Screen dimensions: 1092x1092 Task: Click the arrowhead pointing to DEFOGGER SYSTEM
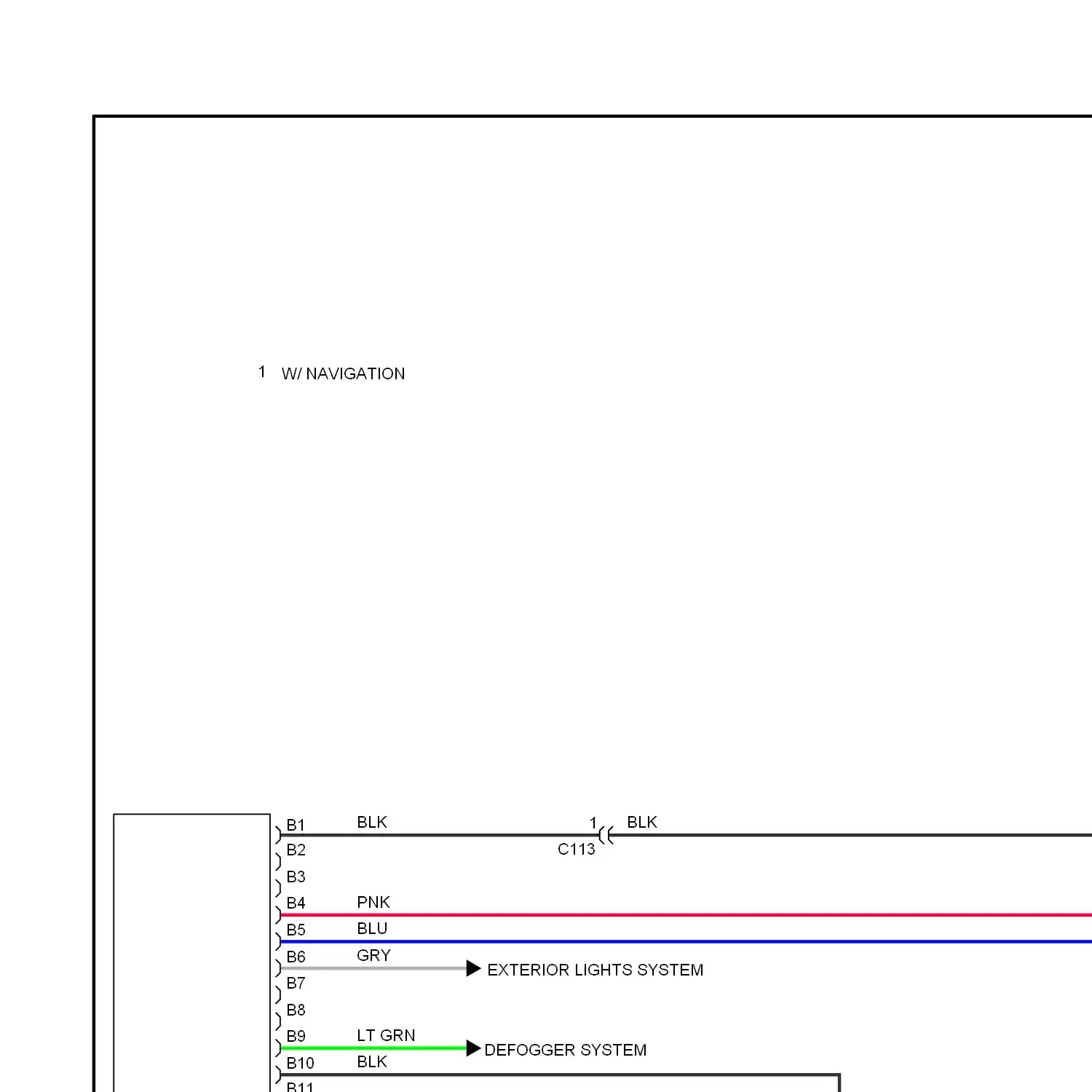[x=474, y=1048]
